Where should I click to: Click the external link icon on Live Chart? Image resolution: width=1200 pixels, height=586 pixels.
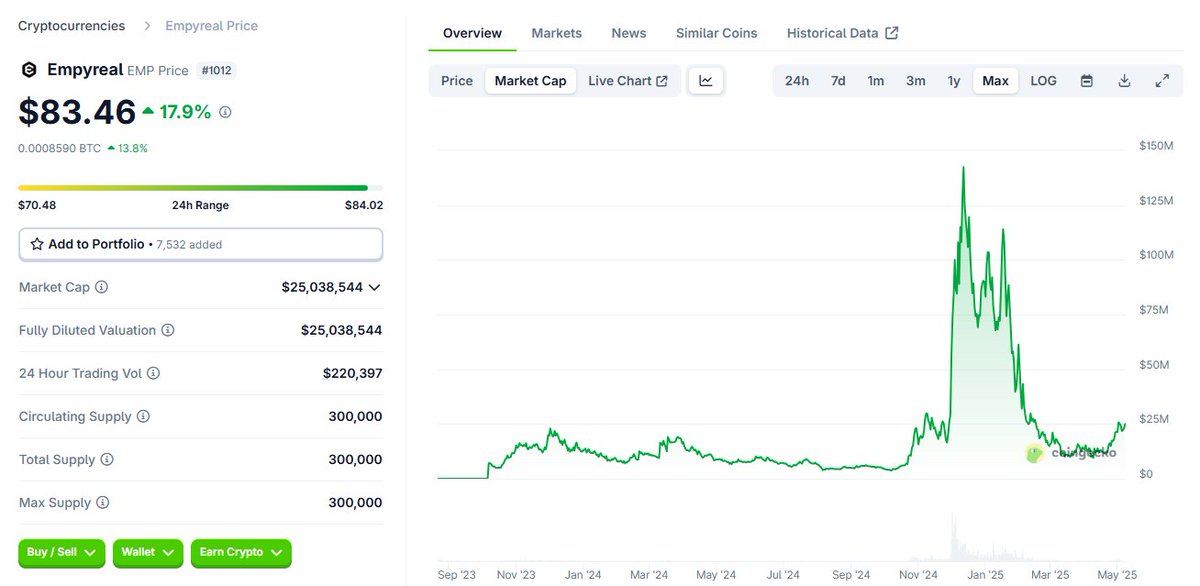tap(662, 81)
